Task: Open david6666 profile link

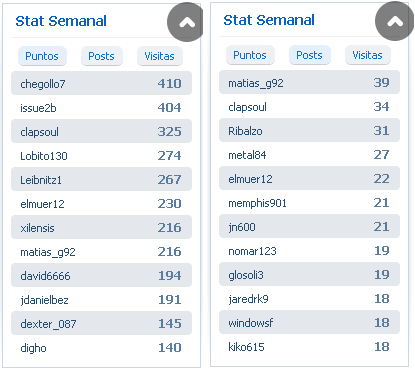Action: click(45, 276)
